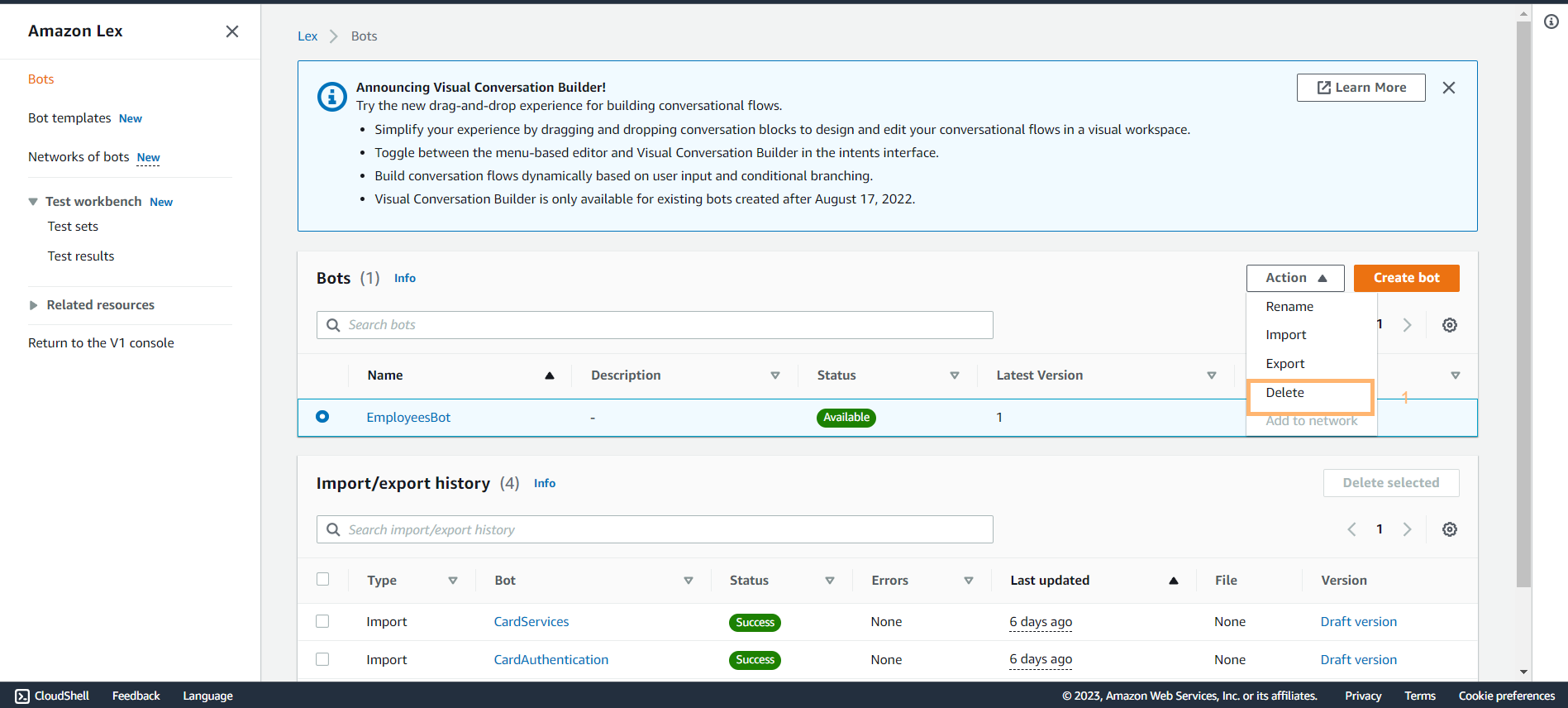Open Test sets under Test workbench
The image size is (1568, 708).
(73, 227)
